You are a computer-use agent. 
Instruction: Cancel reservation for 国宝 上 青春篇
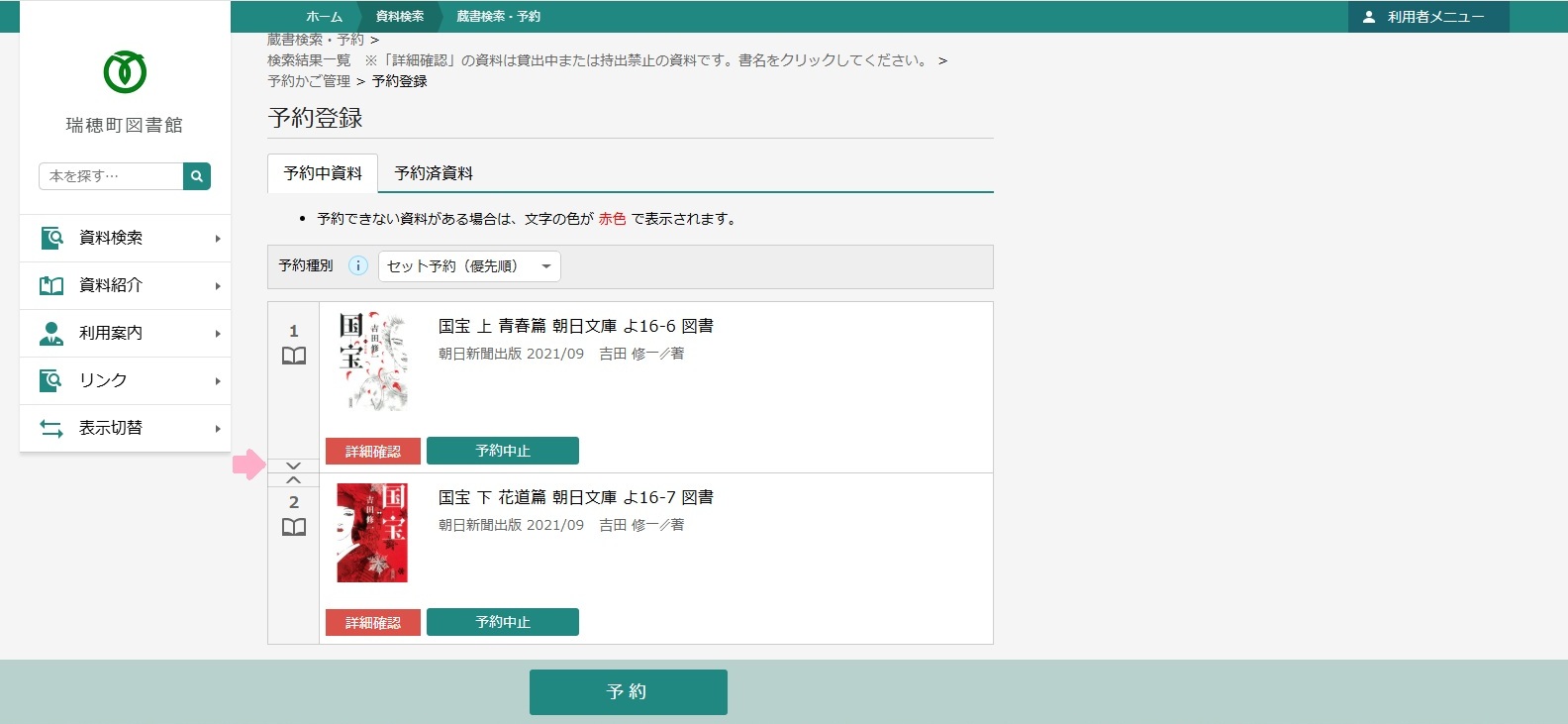(502, 451)
